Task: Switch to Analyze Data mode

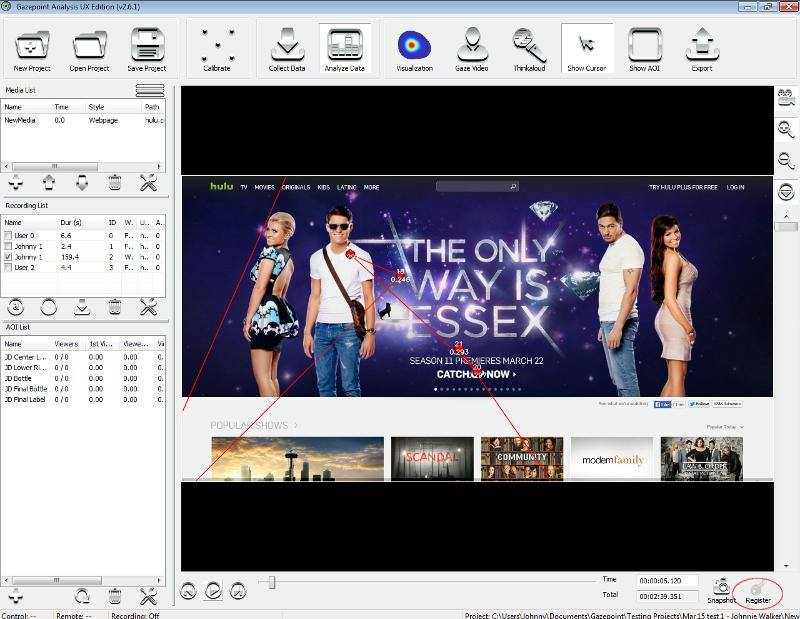Action: tap(344, 50)
